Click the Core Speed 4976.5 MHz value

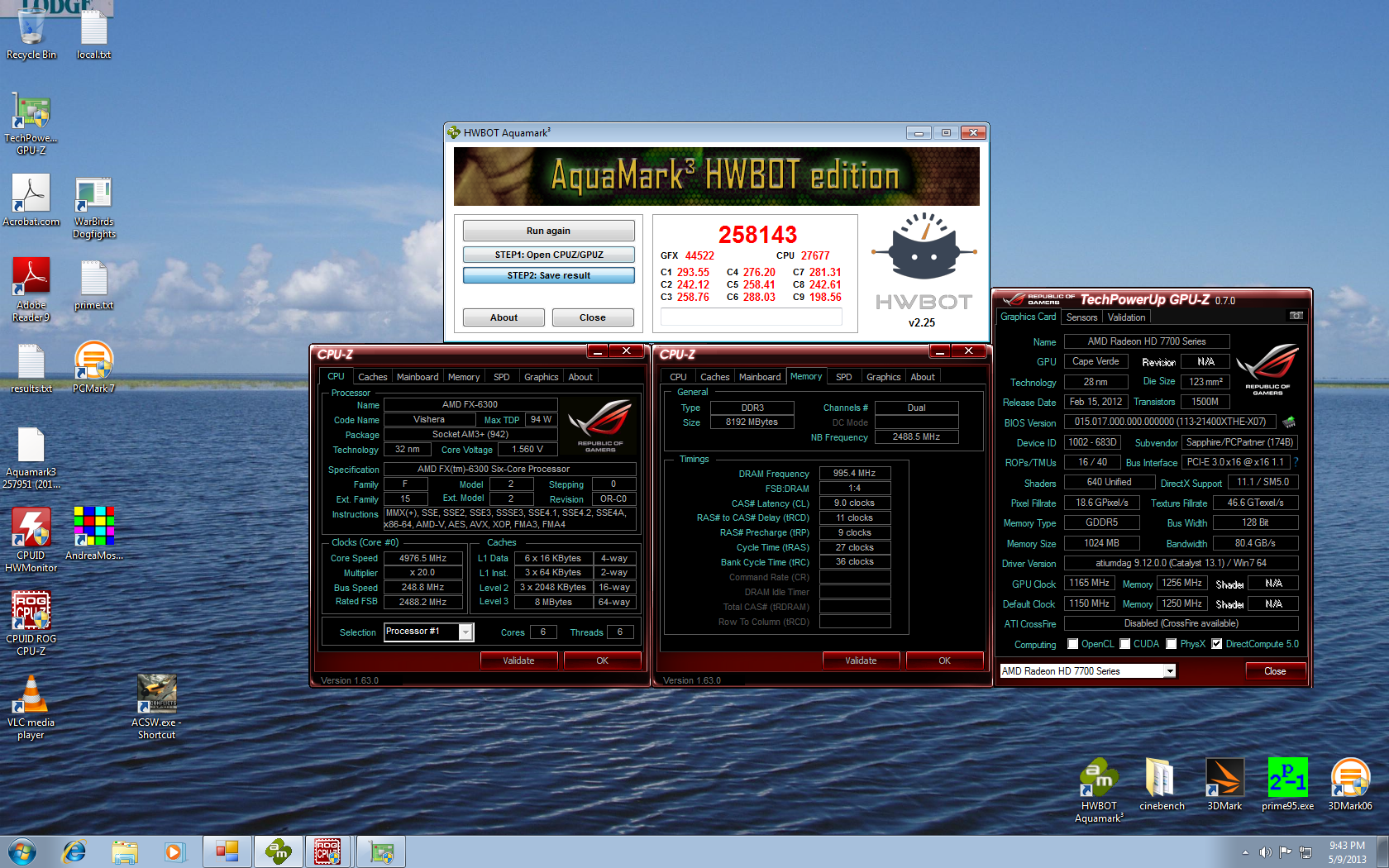point(422,558)
